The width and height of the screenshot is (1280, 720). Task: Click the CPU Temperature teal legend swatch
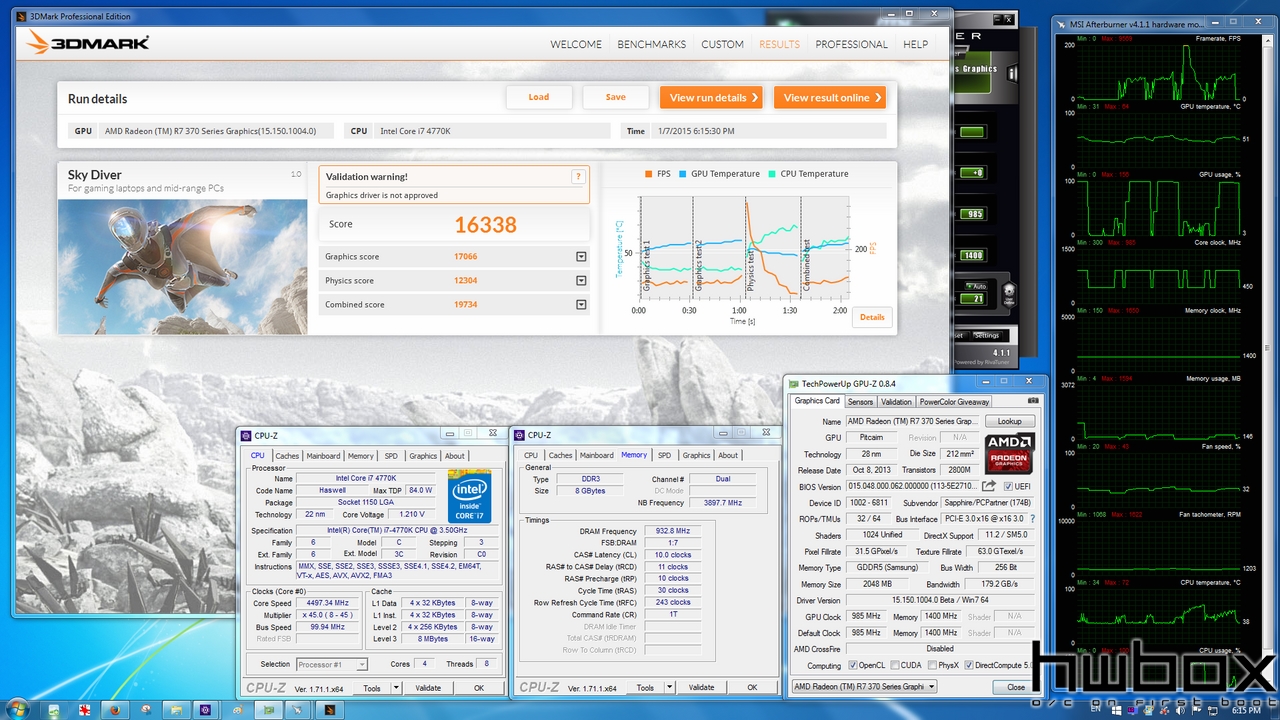[774, 174]
